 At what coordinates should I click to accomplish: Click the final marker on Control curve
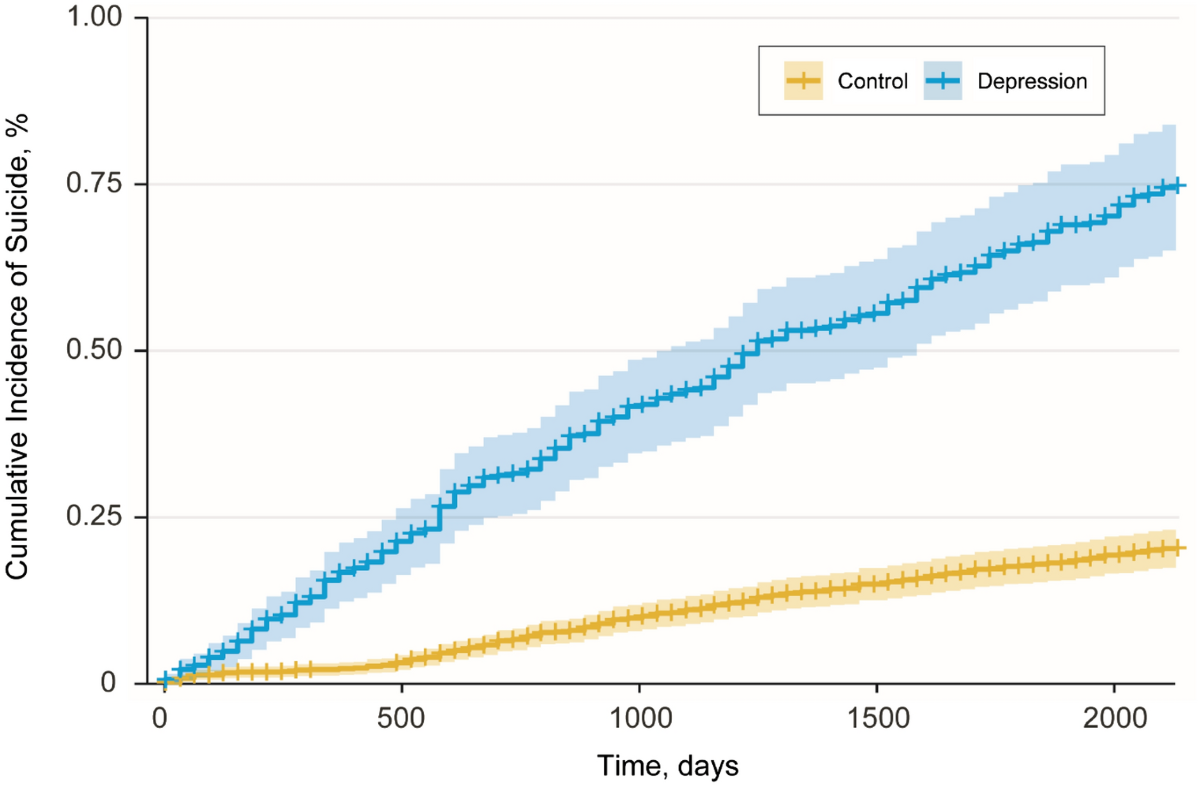(x=1177, y=548)
